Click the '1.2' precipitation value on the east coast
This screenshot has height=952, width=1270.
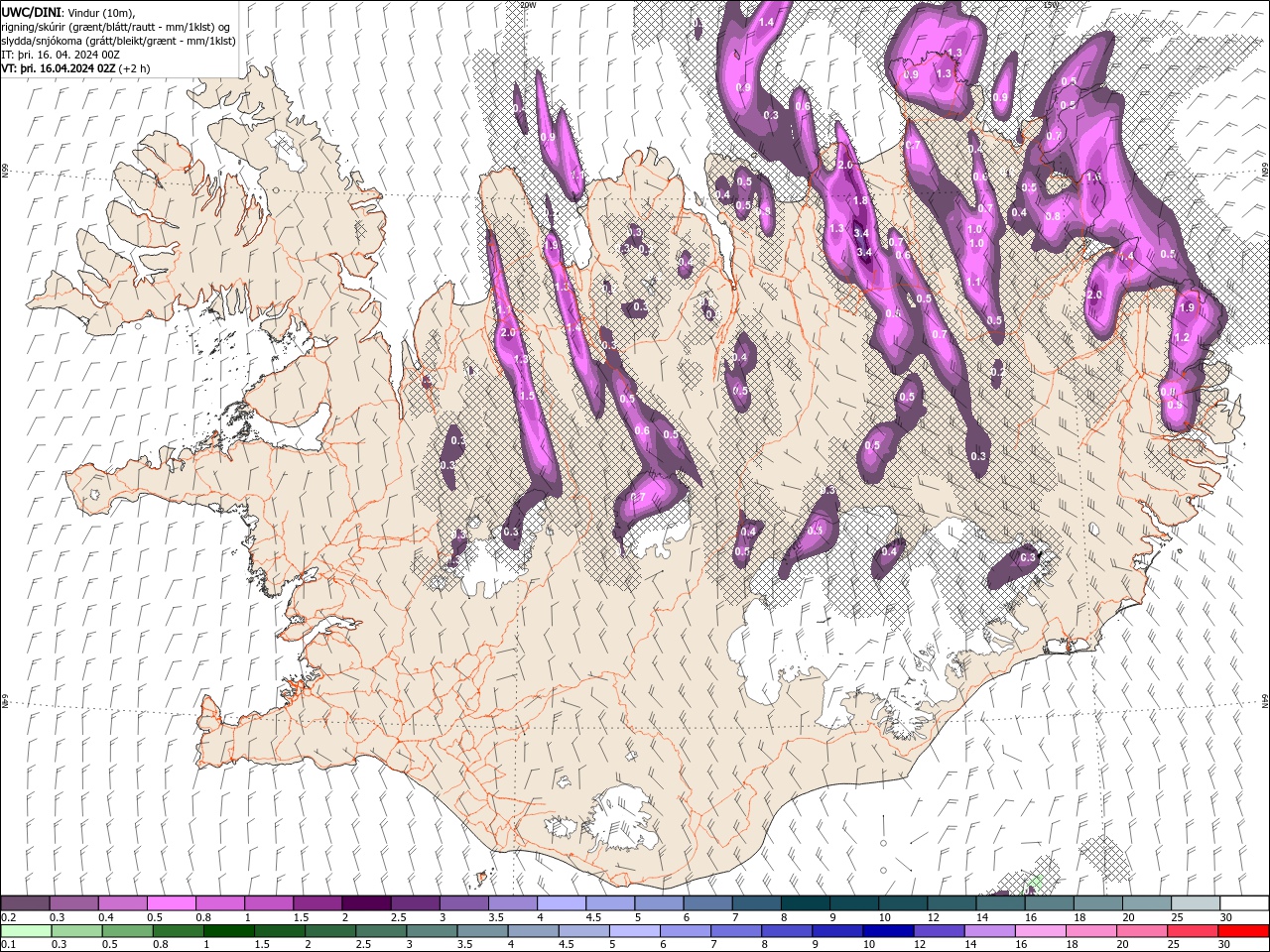pyautogui.click(x=1182, y=338)
